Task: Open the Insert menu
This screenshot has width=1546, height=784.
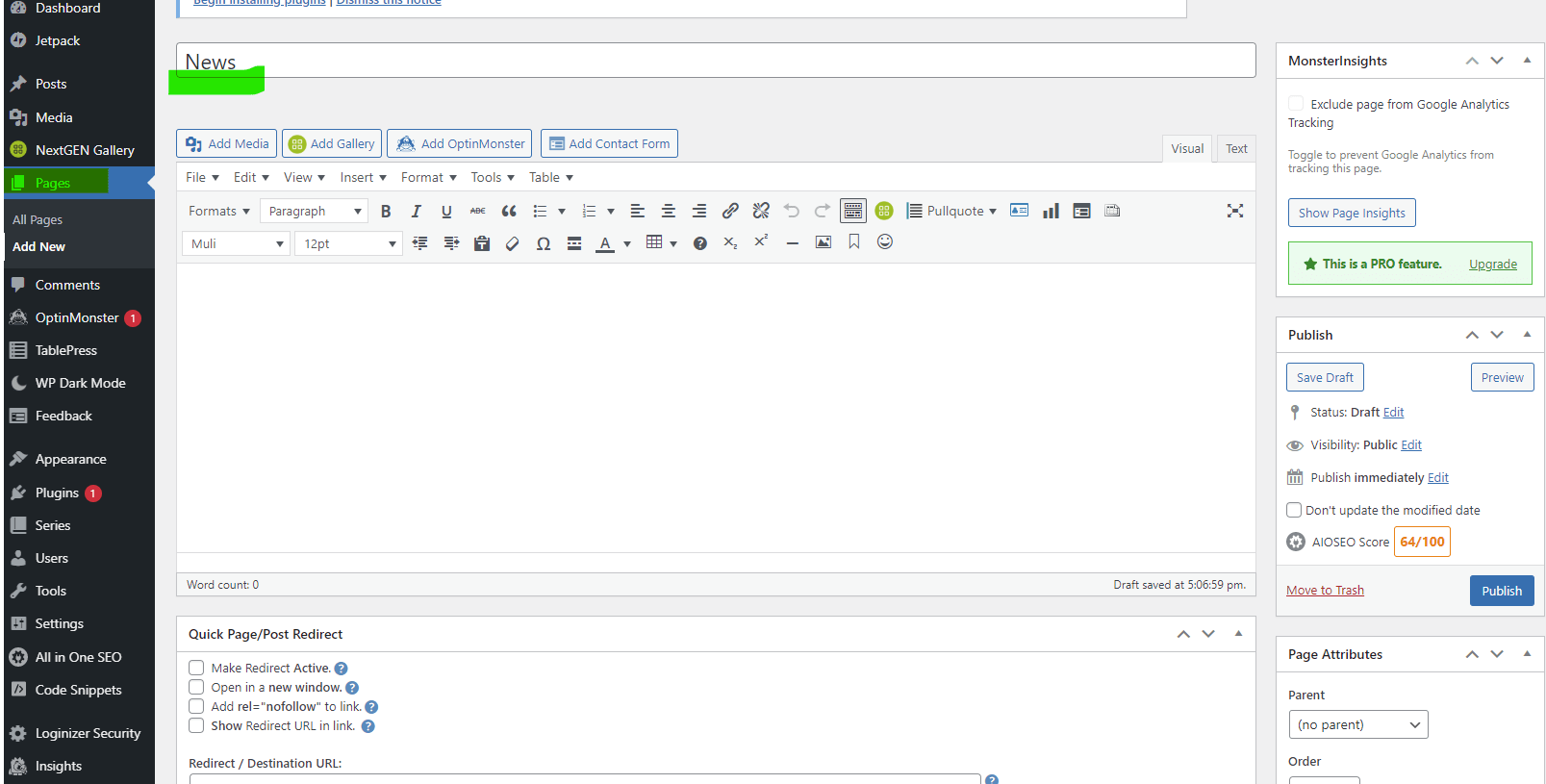Action: [363, 178]
